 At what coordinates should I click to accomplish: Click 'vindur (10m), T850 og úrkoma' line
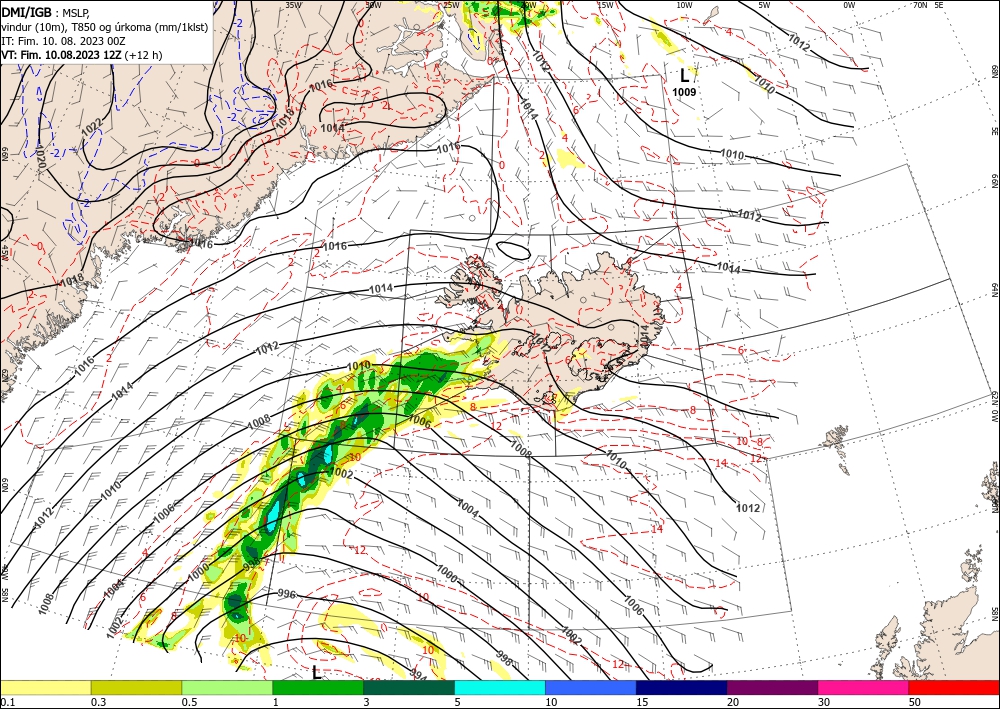(103, 26)
